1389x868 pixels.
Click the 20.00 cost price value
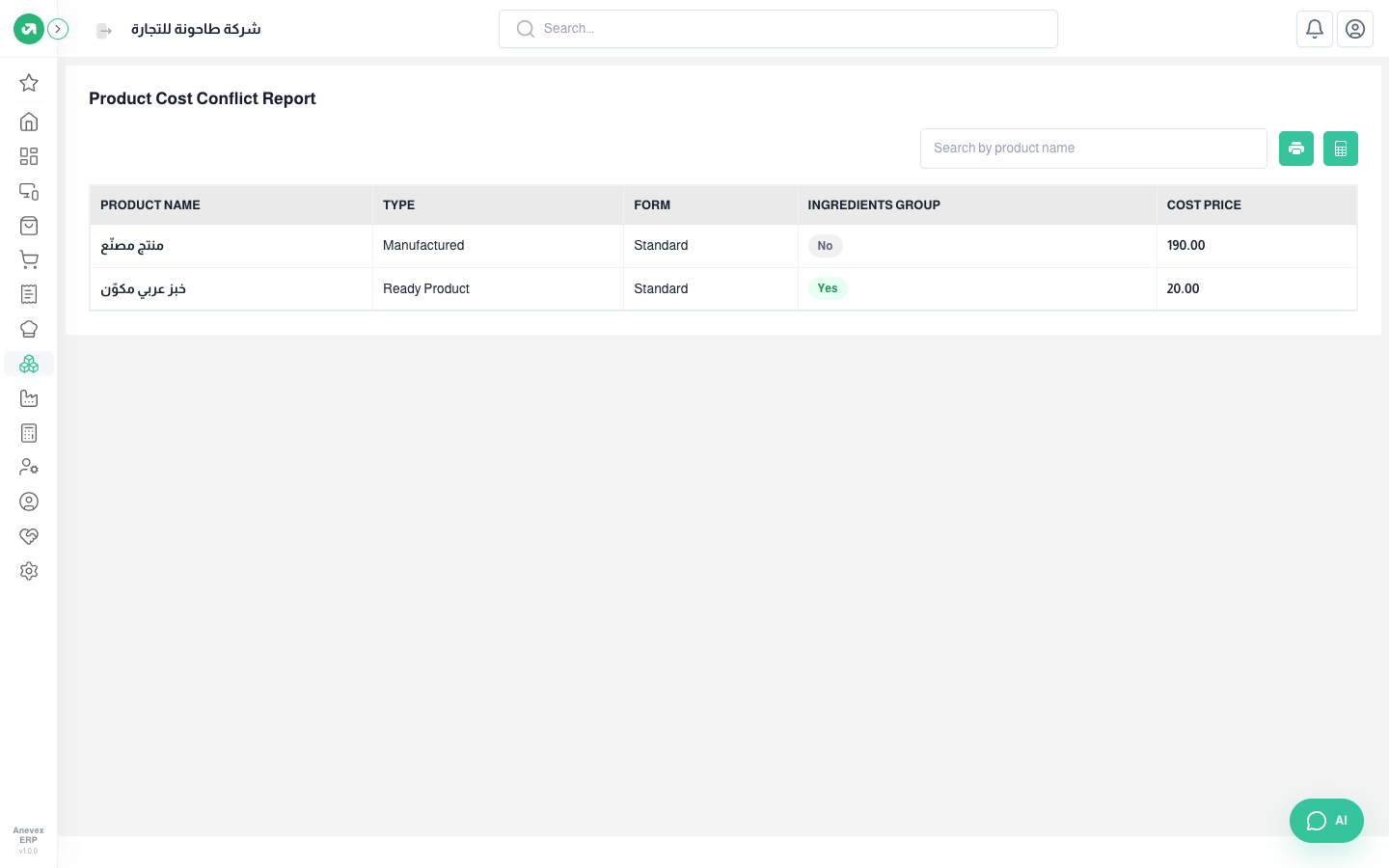click(1183, 288)
